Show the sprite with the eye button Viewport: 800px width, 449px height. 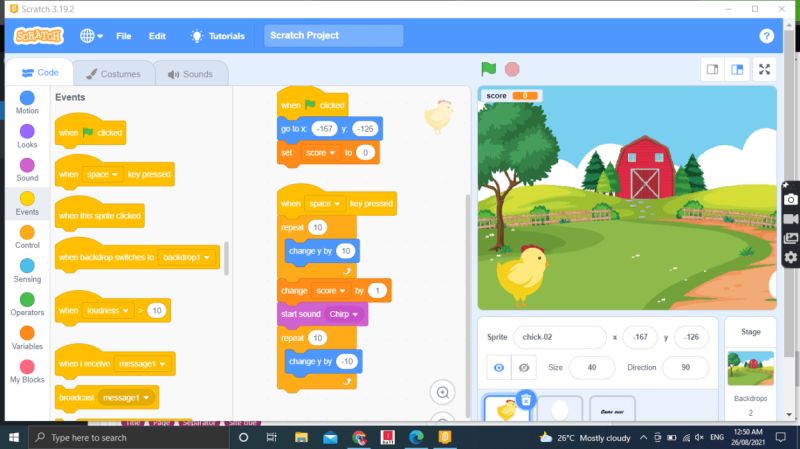click(x=498, y=367)
